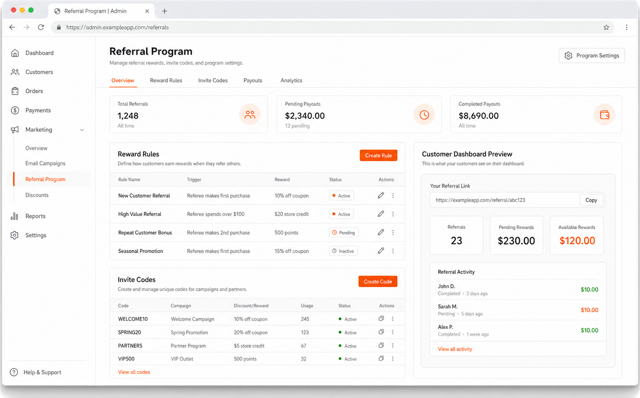Viewport: 640px width, 398px height.
Task: Click John D. referral activity entry
Action: click(518, 289)
